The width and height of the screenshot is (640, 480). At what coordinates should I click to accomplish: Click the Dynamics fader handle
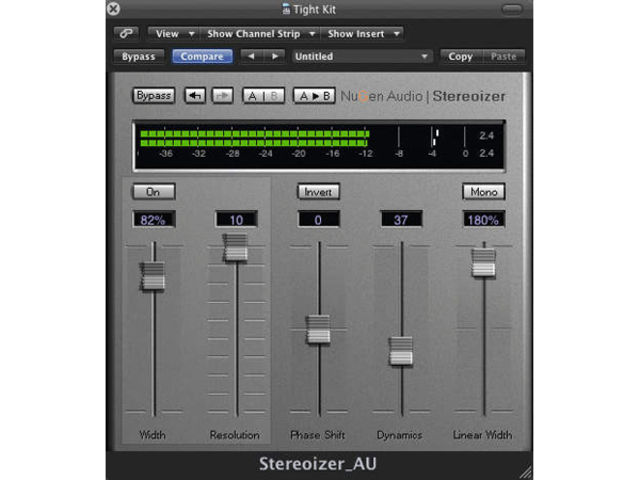pos(401,351)
